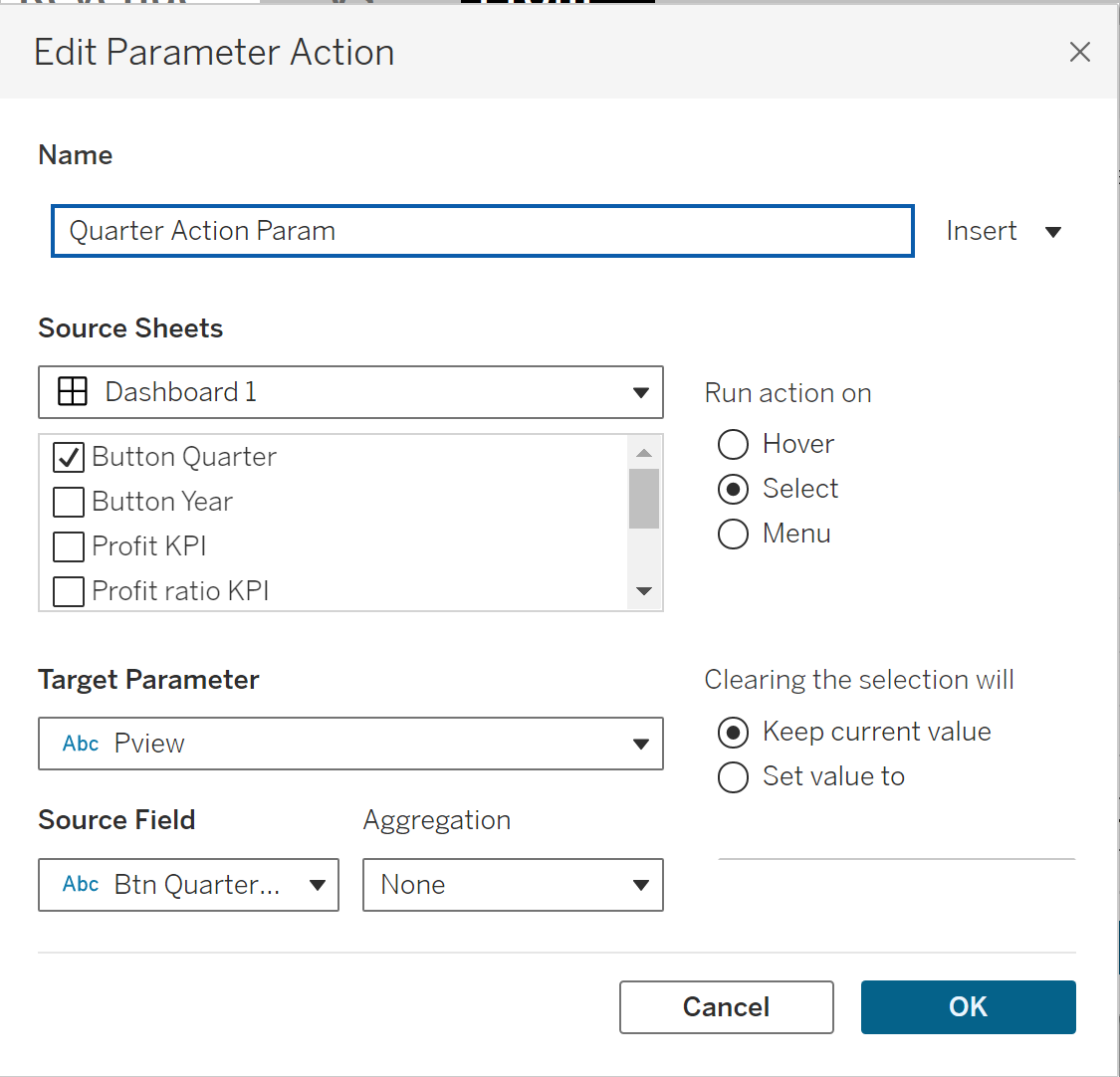Close the Edit Parameter Action dialog

tap(1079, 52)
